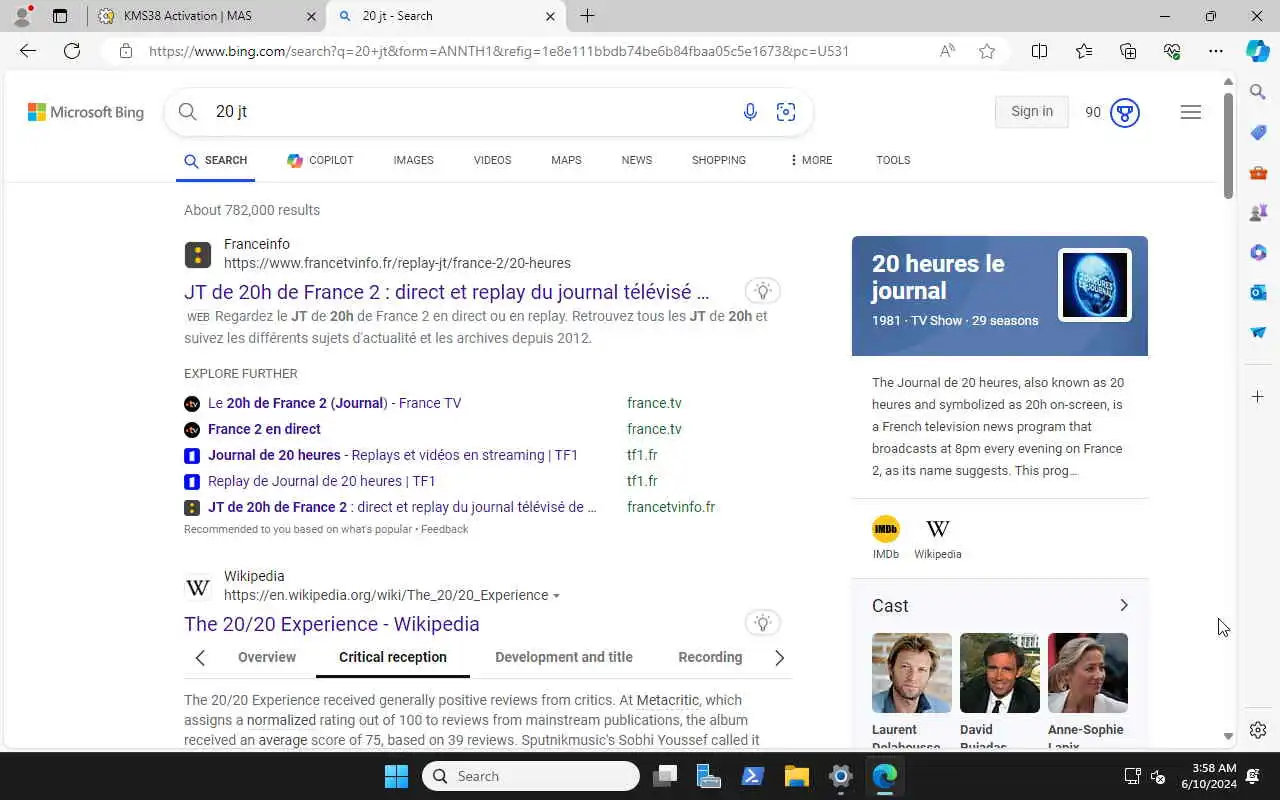Click Laurent Delahousse cast photo
Image resolution: width=1280 pixels, height=800 pixels.
click(912, 673)
